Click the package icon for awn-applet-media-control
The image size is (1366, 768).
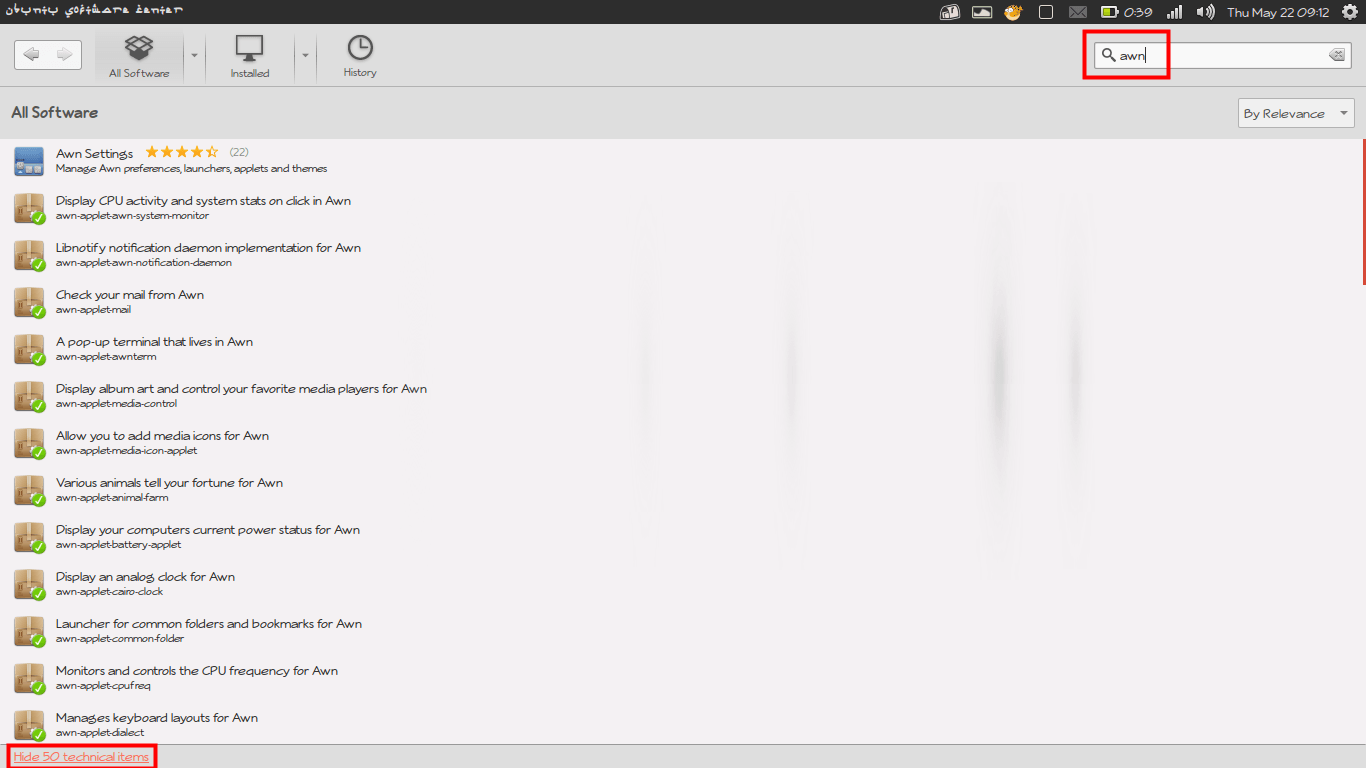click(x=29, y=396)
